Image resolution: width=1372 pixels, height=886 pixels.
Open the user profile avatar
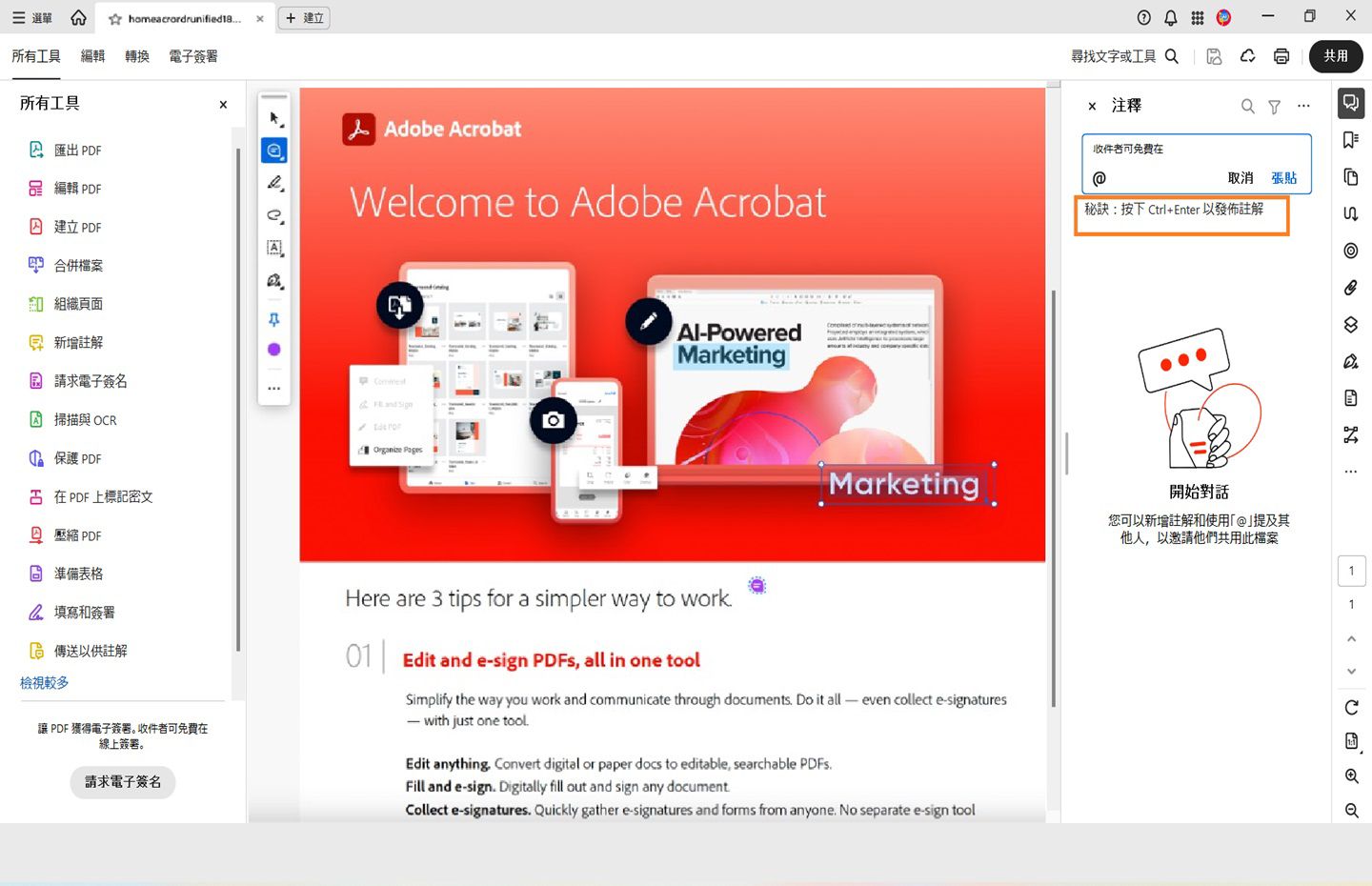pyautogui.click(x=1224, y=18)
